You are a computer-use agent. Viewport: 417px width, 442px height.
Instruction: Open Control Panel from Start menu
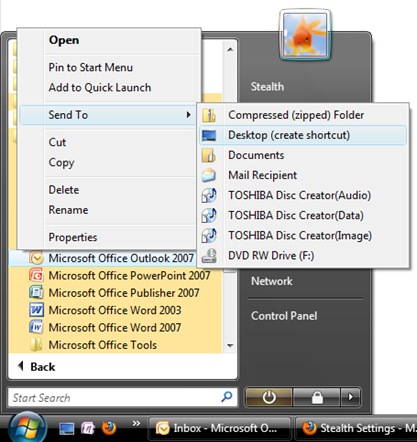284,316
